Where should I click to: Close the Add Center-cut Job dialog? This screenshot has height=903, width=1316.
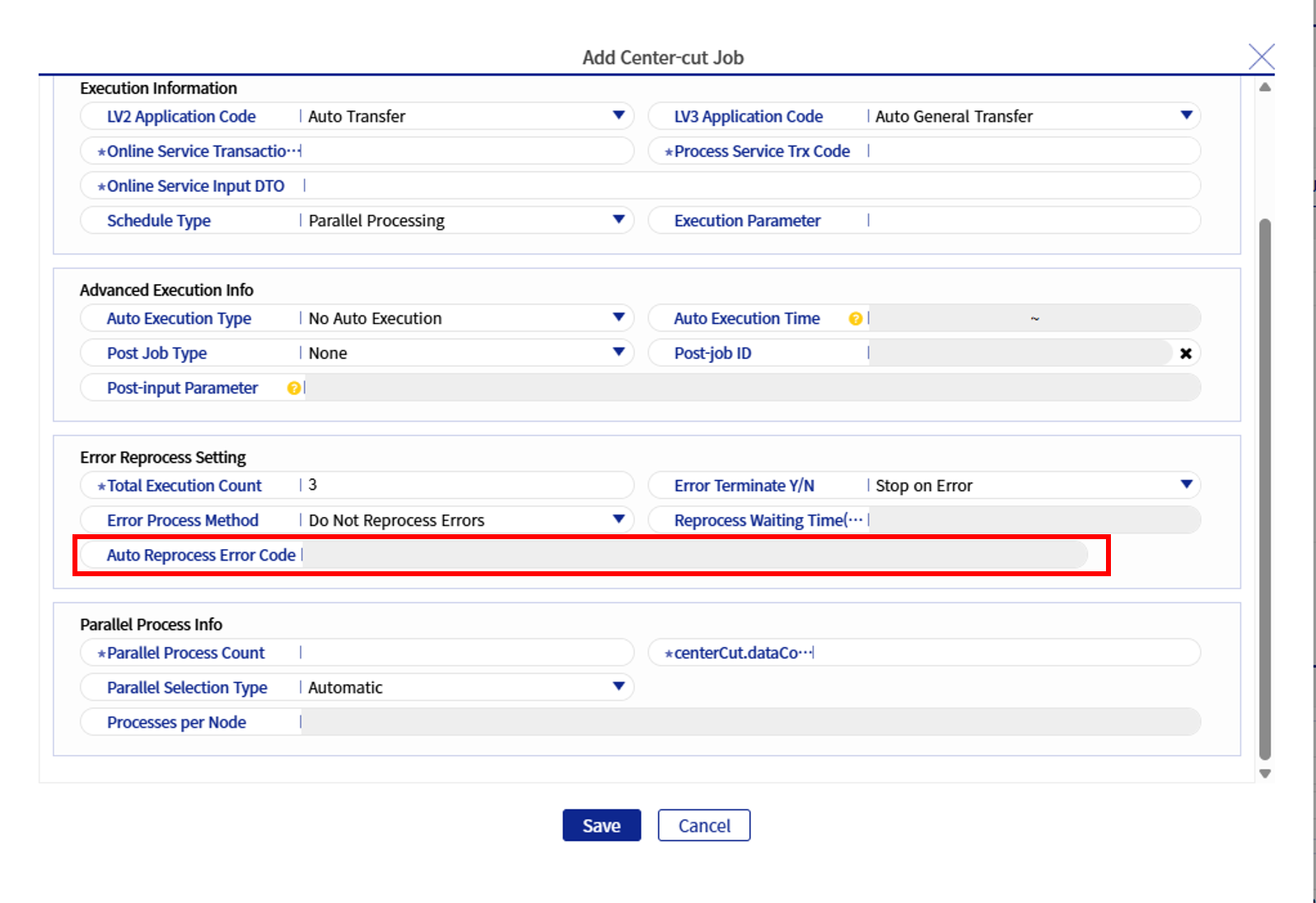pos(1260,57)
